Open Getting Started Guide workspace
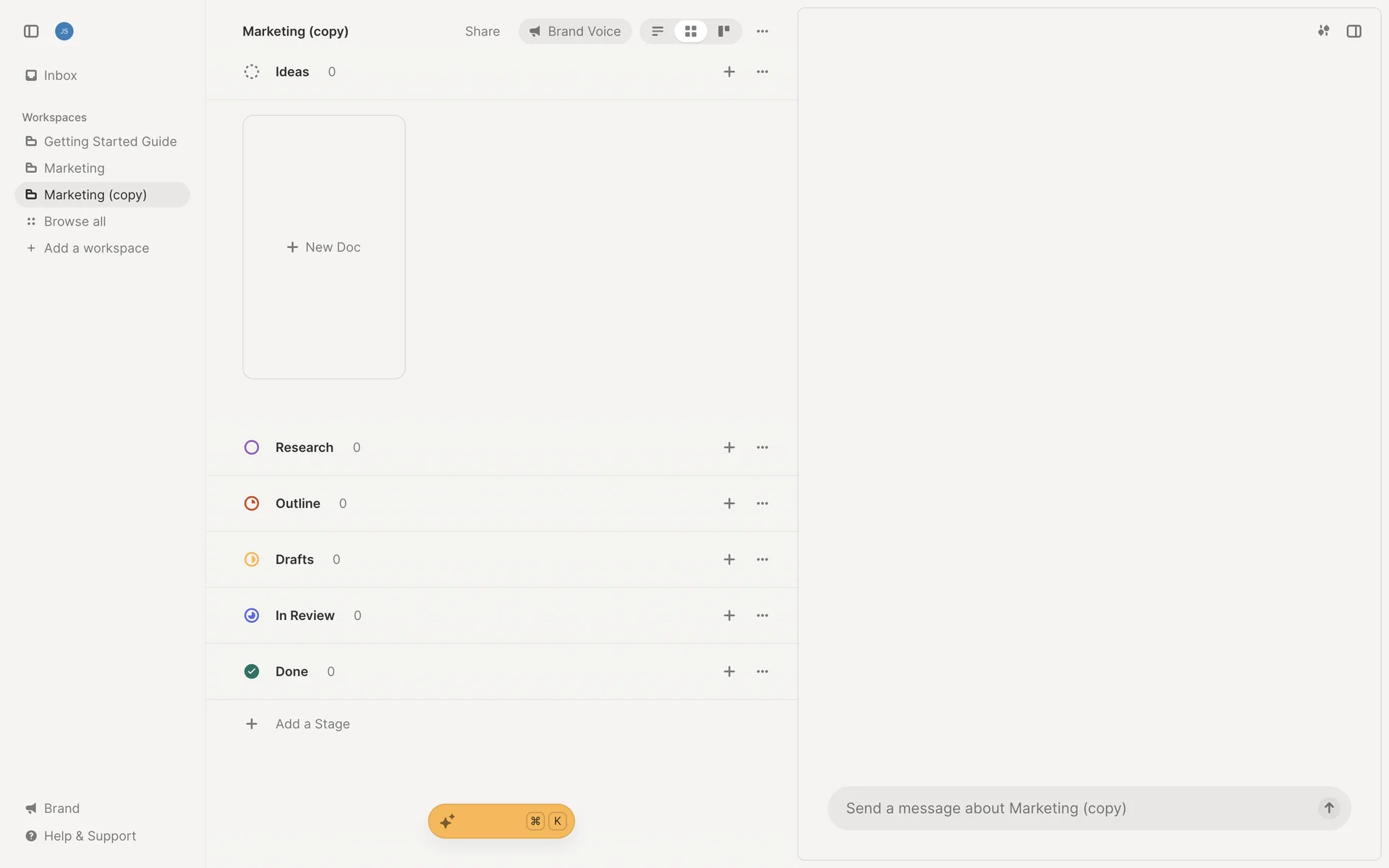The image size is (1389, 868). (110, 142)
